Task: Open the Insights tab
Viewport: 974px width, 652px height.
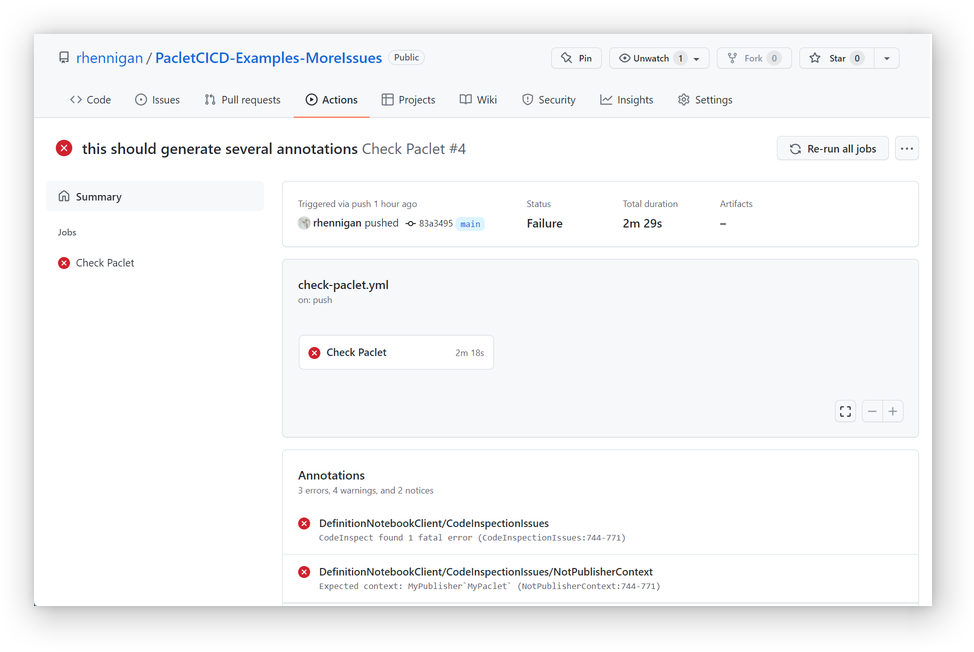Action: [x=626, y=100]
